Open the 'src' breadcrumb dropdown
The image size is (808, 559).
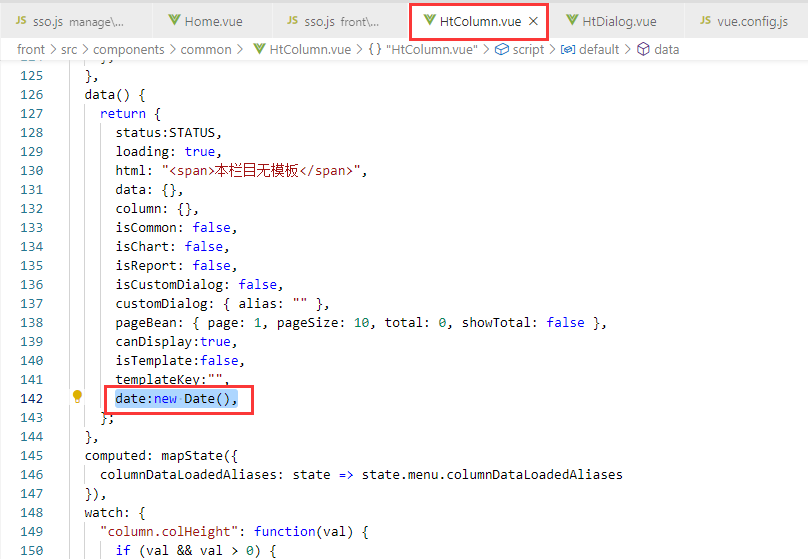point(69,49)
